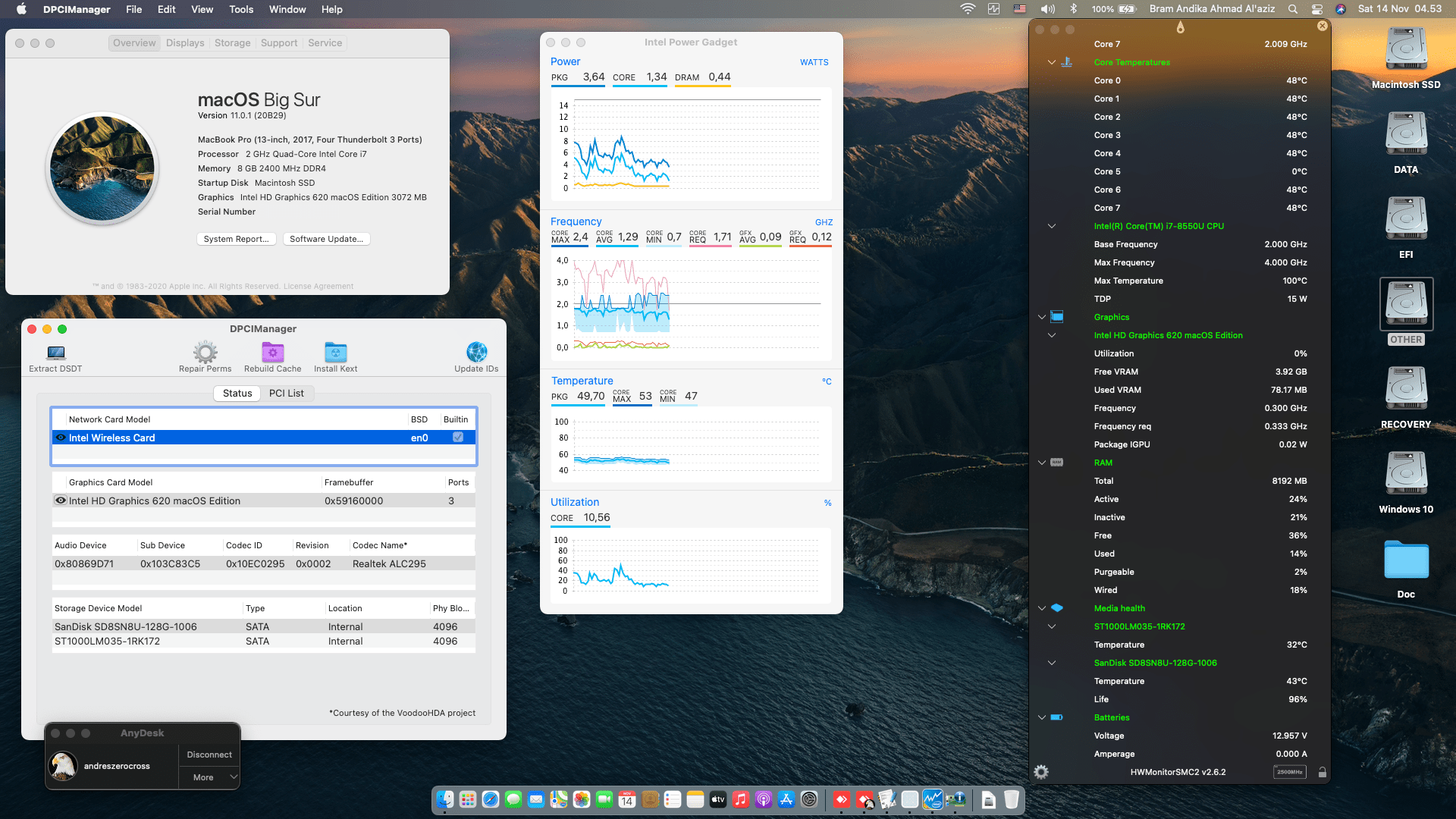
Task: Click the AnyDesk user avatar andreszerocross
Action: [63, 766]
